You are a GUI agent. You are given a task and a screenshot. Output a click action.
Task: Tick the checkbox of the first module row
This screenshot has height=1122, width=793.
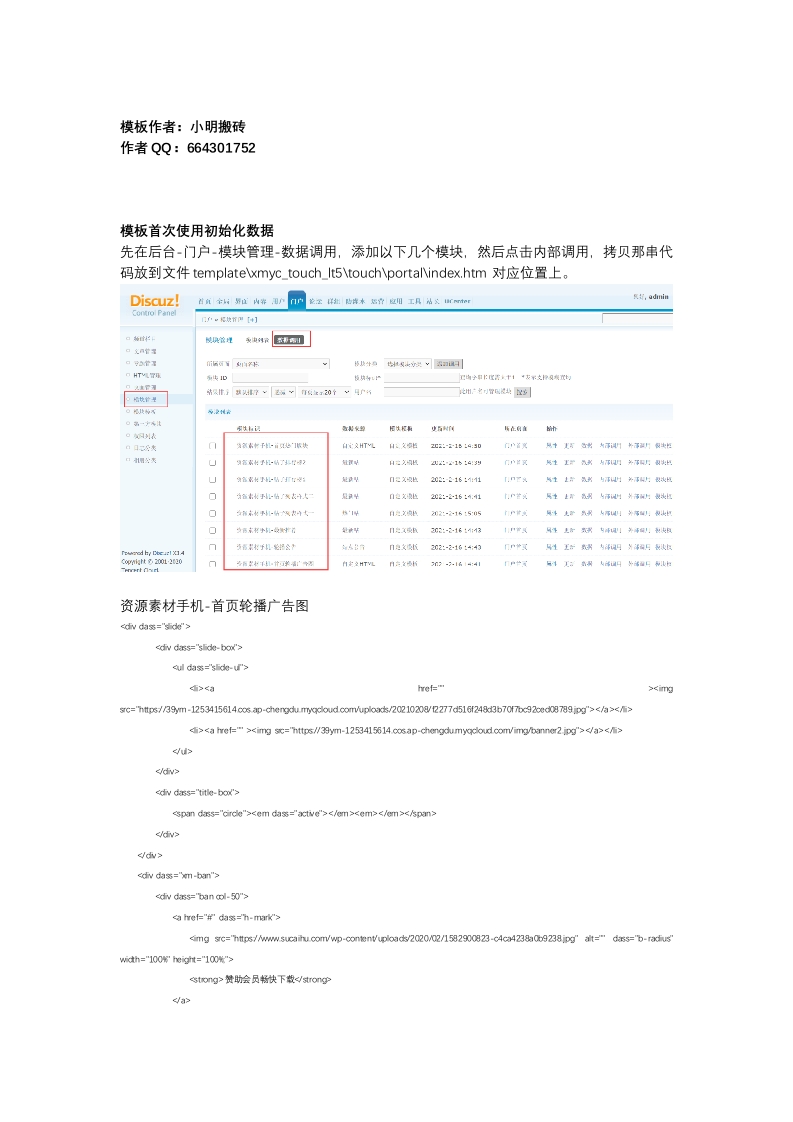212,445
